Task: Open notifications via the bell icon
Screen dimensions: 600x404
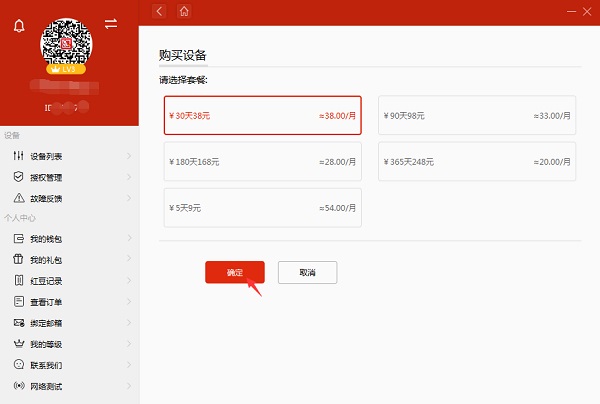Action: (x=19, y=26)
